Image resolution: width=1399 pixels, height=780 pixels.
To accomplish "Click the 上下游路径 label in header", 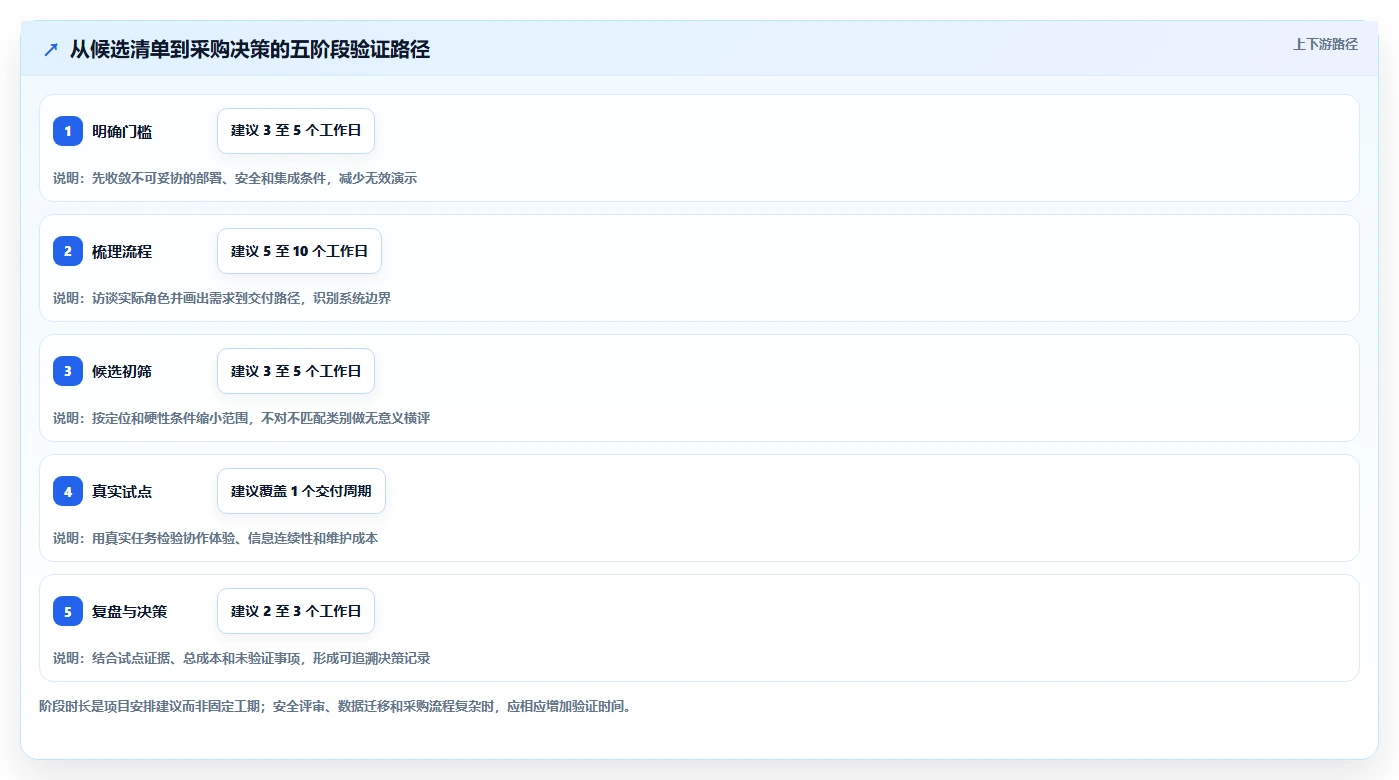I will coord(1325,44).
